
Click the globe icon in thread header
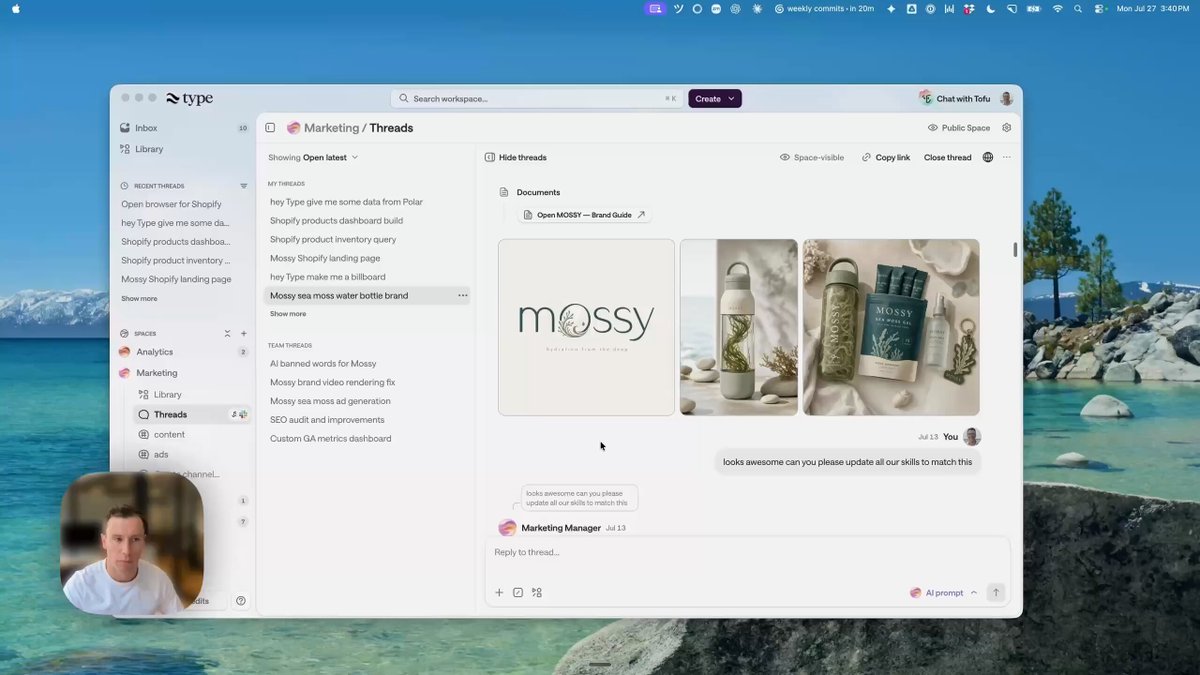[988, 157]
